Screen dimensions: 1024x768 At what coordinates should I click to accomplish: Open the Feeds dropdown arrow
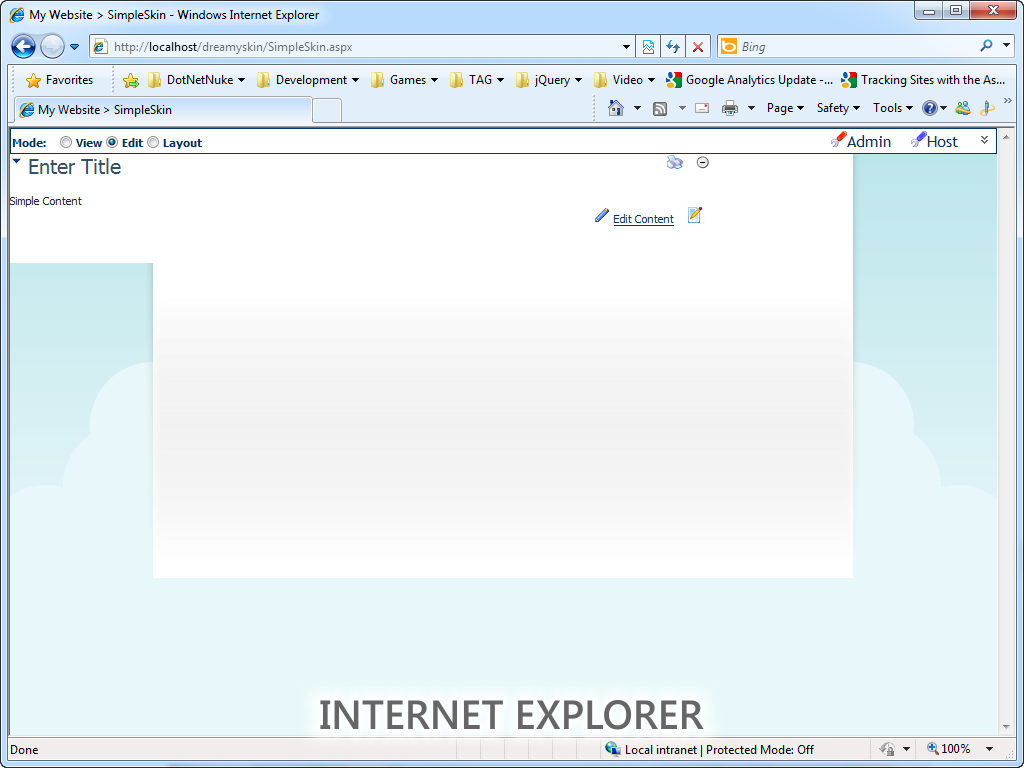pos(682,108)
